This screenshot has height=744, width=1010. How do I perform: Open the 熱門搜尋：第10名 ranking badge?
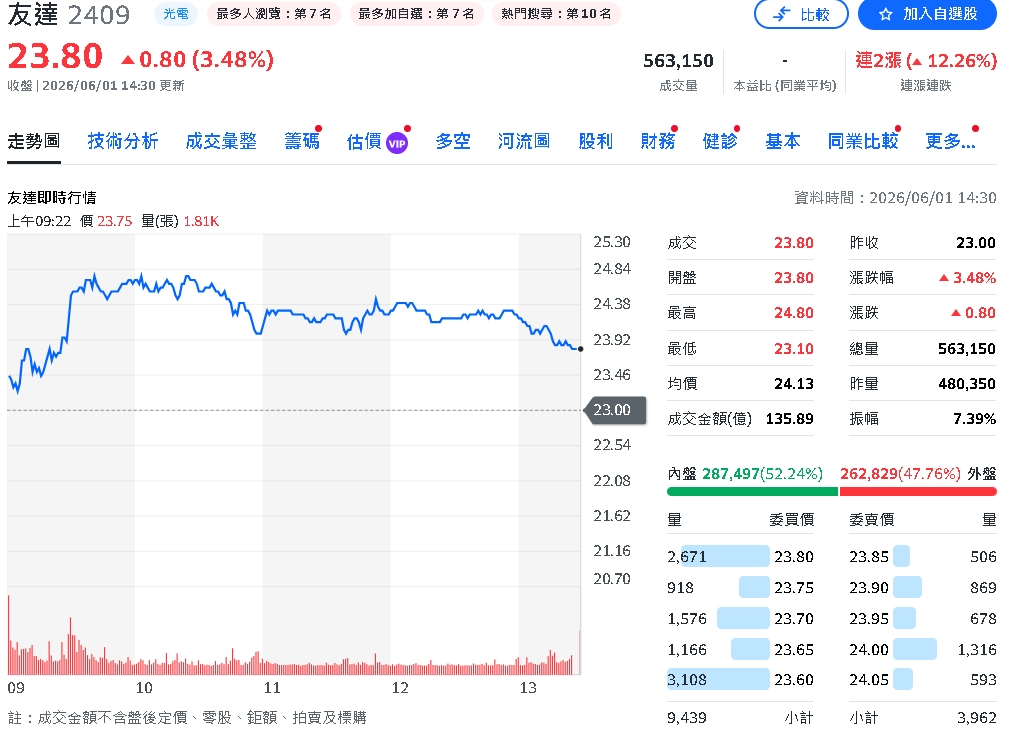[x=556, y=14]
